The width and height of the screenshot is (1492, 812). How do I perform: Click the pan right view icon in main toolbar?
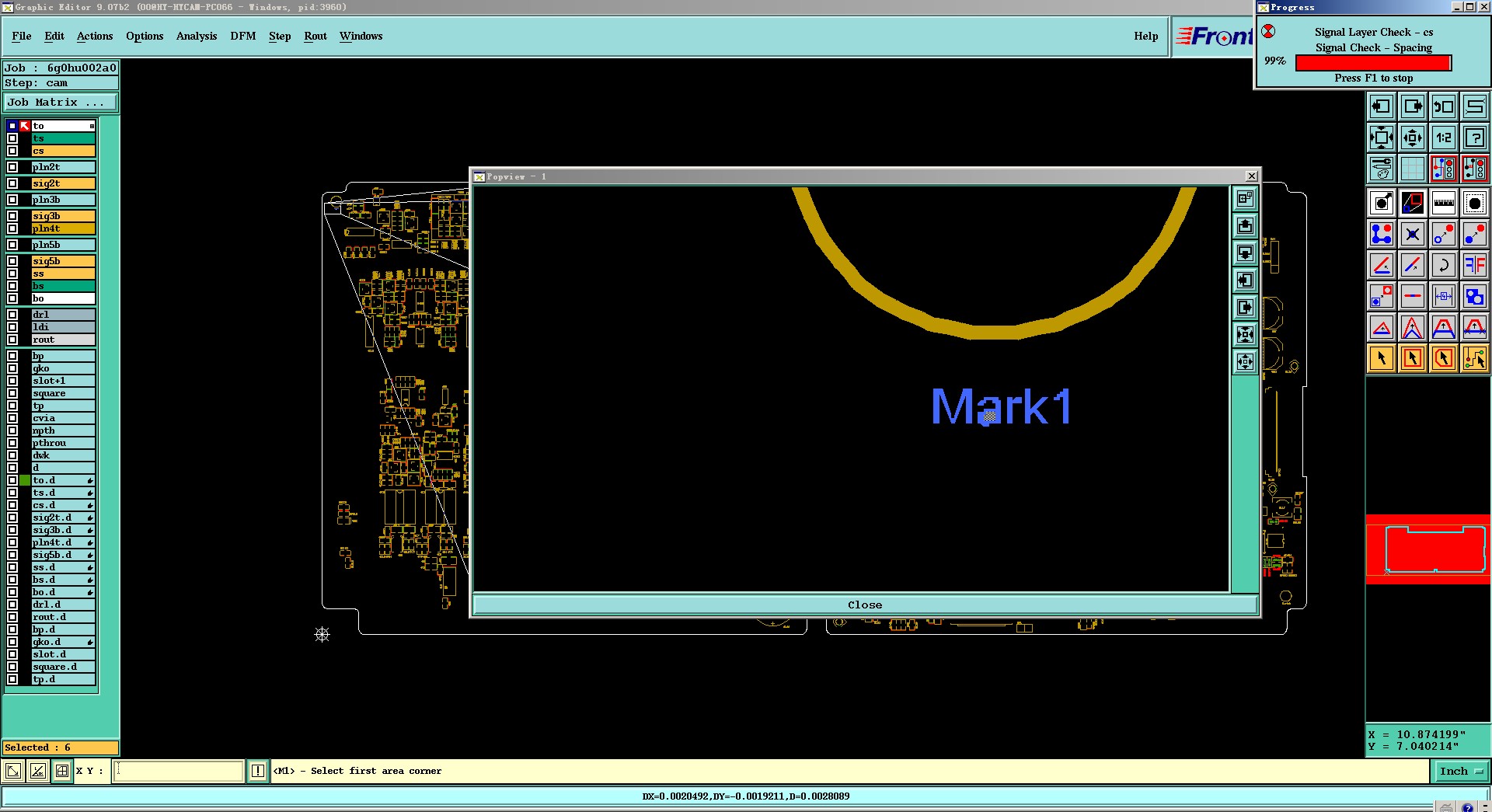tap(1413, 106)
